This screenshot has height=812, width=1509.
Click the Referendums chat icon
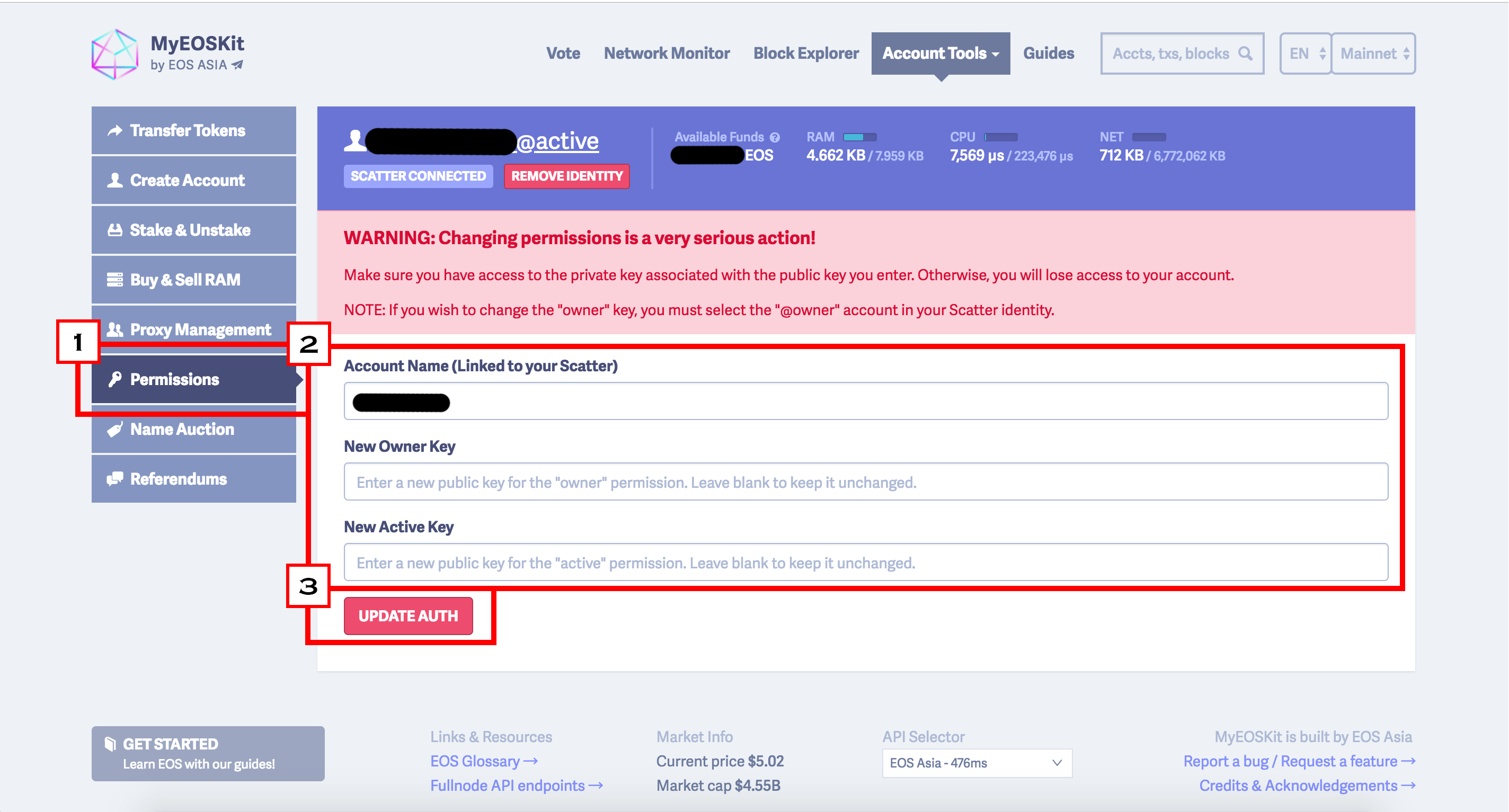(x=115, y=479)
